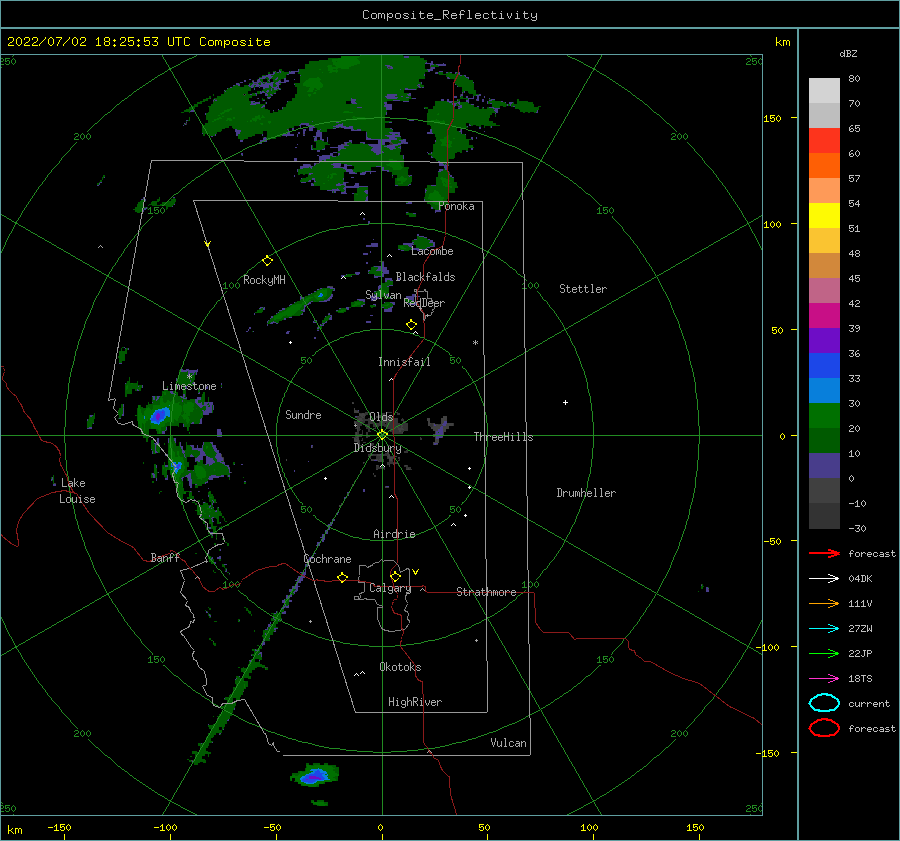Click the white 04DK arrow icon
This screenshot has height=841, width=900.
tap(824, 578)
